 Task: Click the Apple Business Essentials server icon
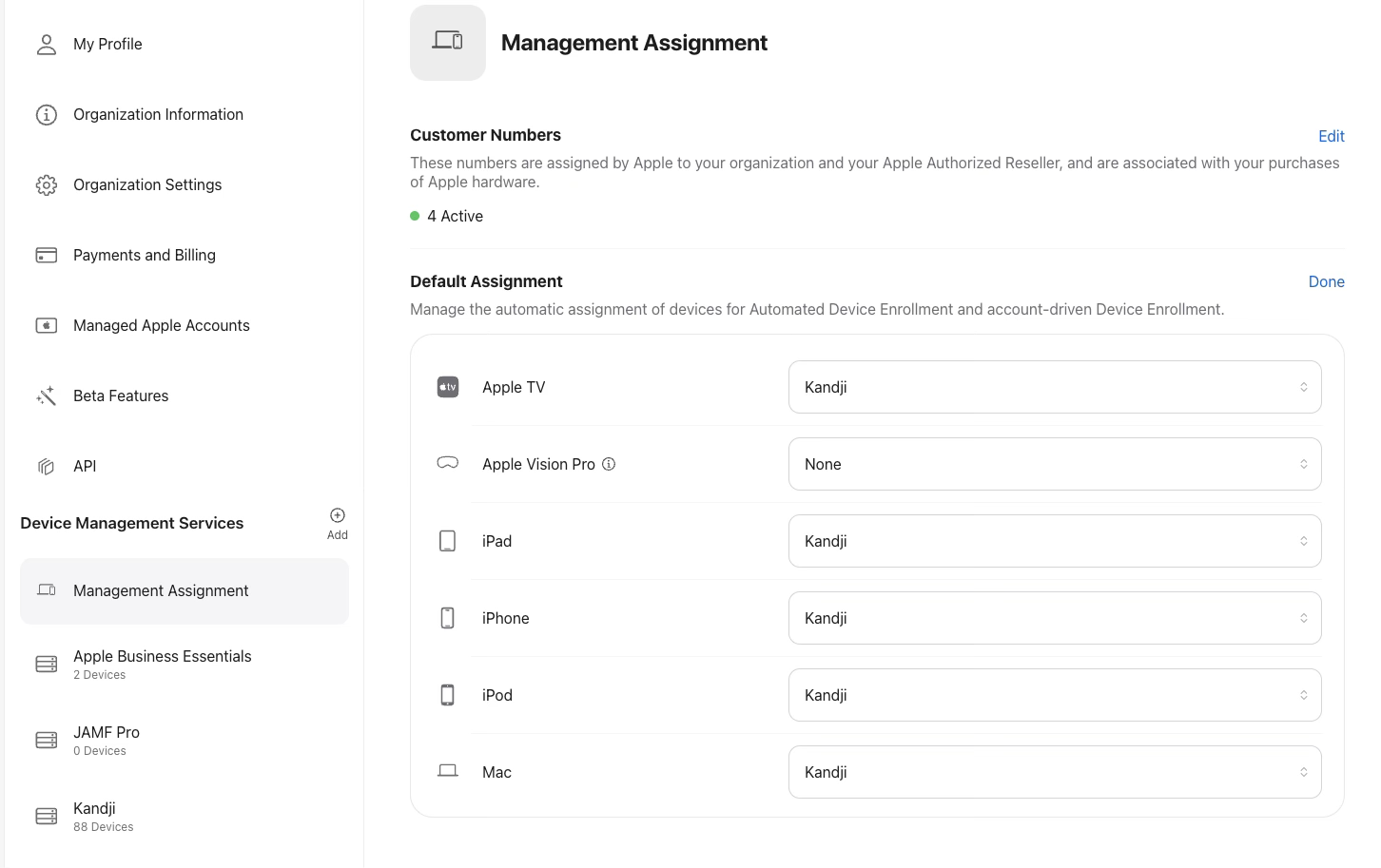tap(46, 665)
